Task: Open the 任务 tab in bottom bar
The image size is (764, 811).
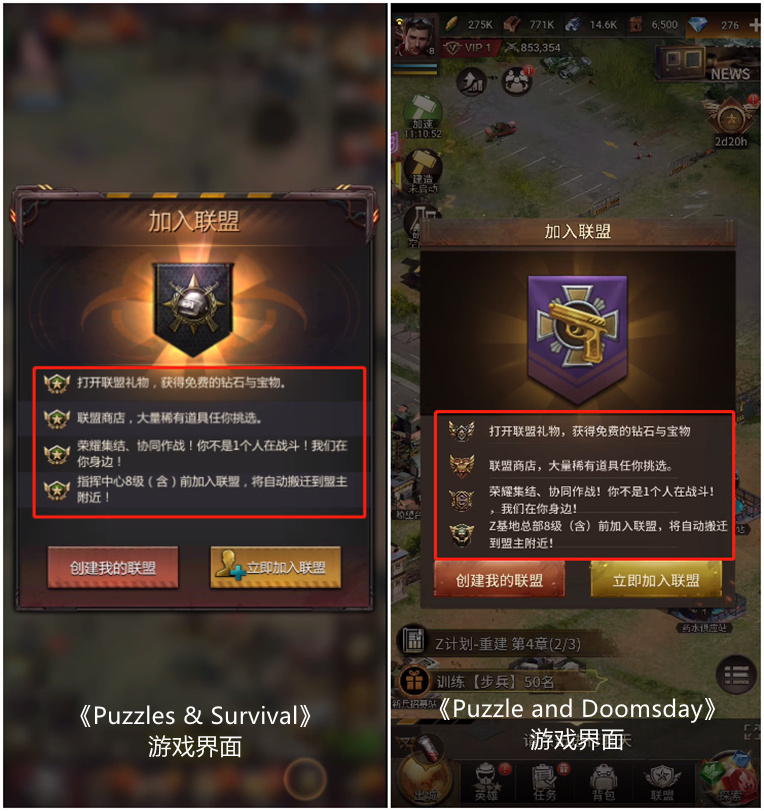Action: 546,781
